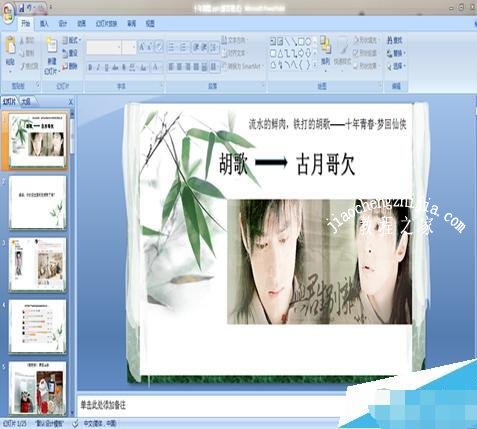Click the Reset slide button
This screenshot has width=477, height=429.
[70, 53]
